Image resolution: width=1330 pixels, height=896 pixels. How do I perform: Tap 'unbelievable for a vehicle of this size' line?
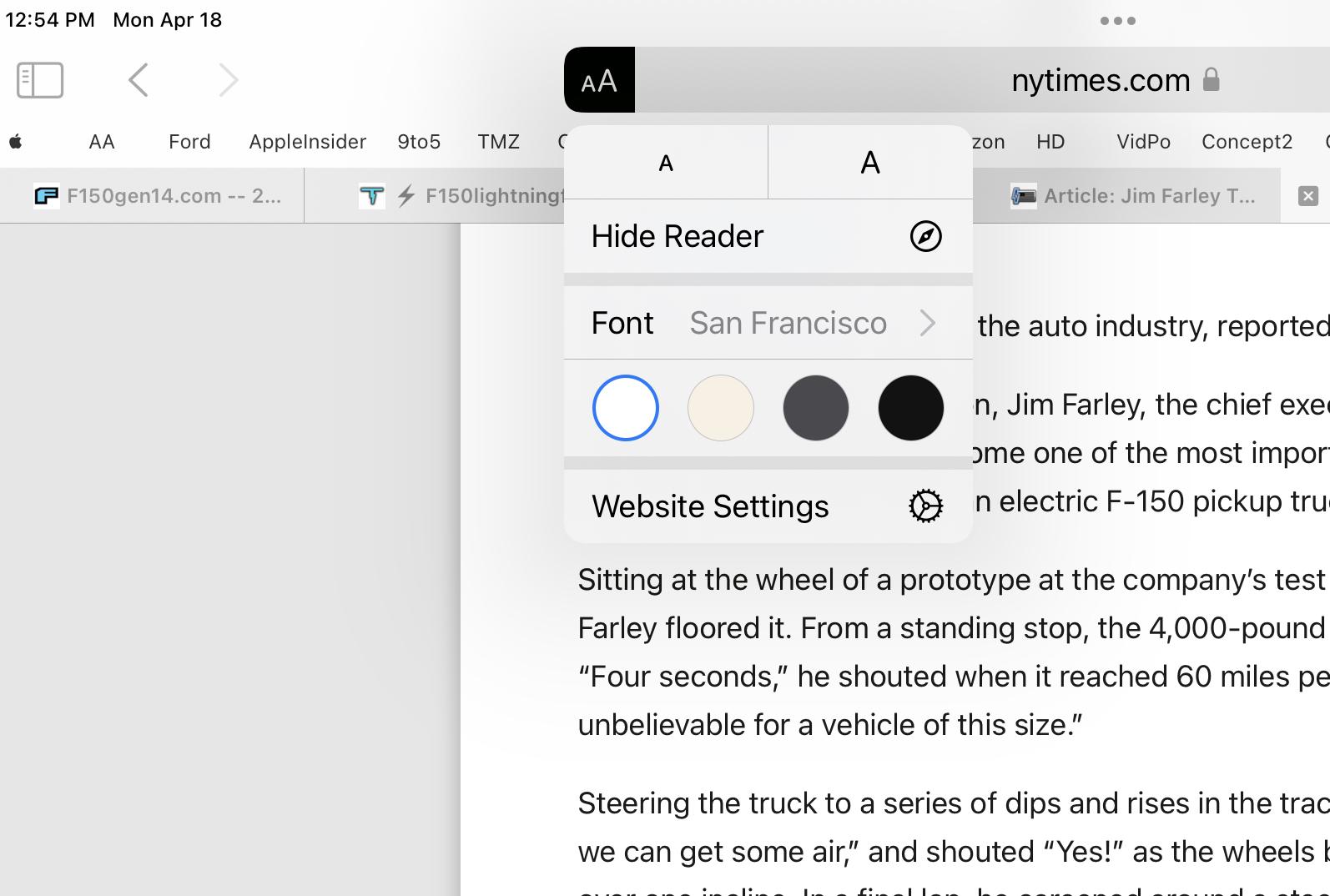tap(830, 725)
